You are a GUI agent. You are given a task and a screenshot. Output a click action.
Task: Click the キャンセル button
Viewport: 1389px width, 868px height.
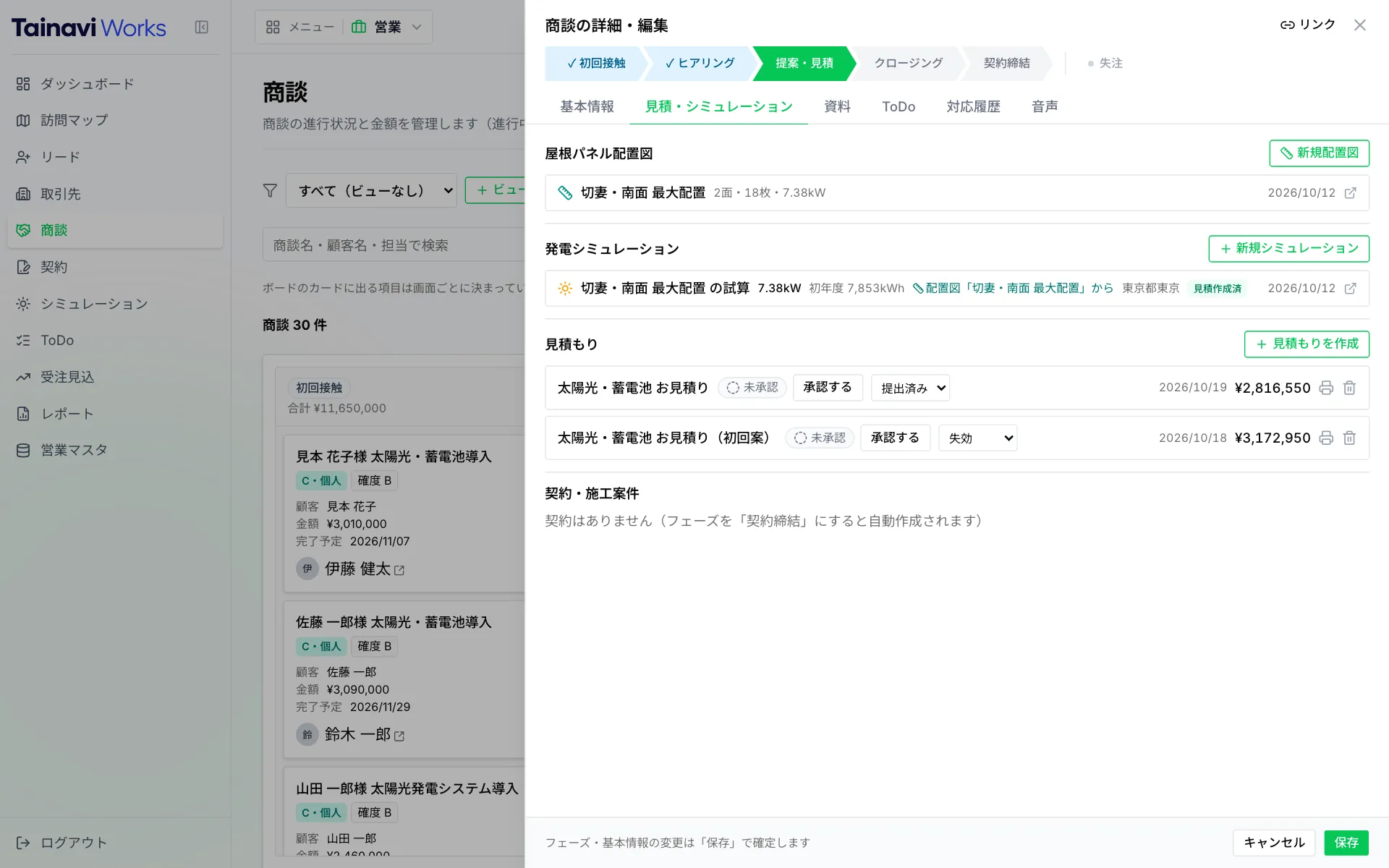pyautogui.click(x=1274, y=843)
